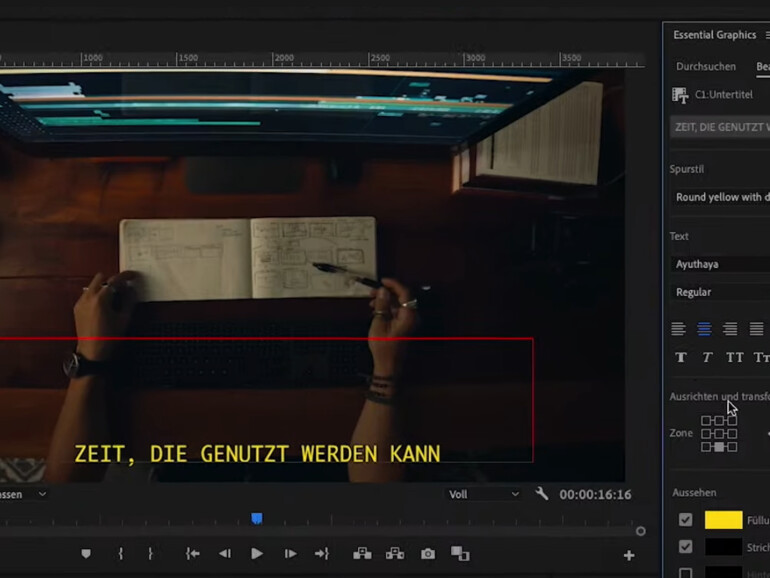This screenshot has width=770, height=578.
Task: Open the yellow fill color swatch
Action: [x=723, y=520]
